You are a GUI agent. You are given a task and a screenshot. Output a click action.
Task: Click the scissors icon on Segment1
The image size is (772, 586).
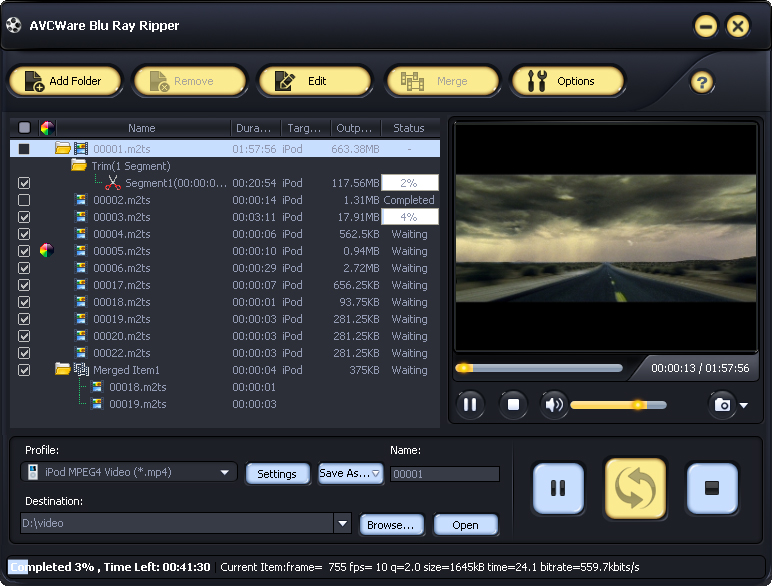point(113,183)
